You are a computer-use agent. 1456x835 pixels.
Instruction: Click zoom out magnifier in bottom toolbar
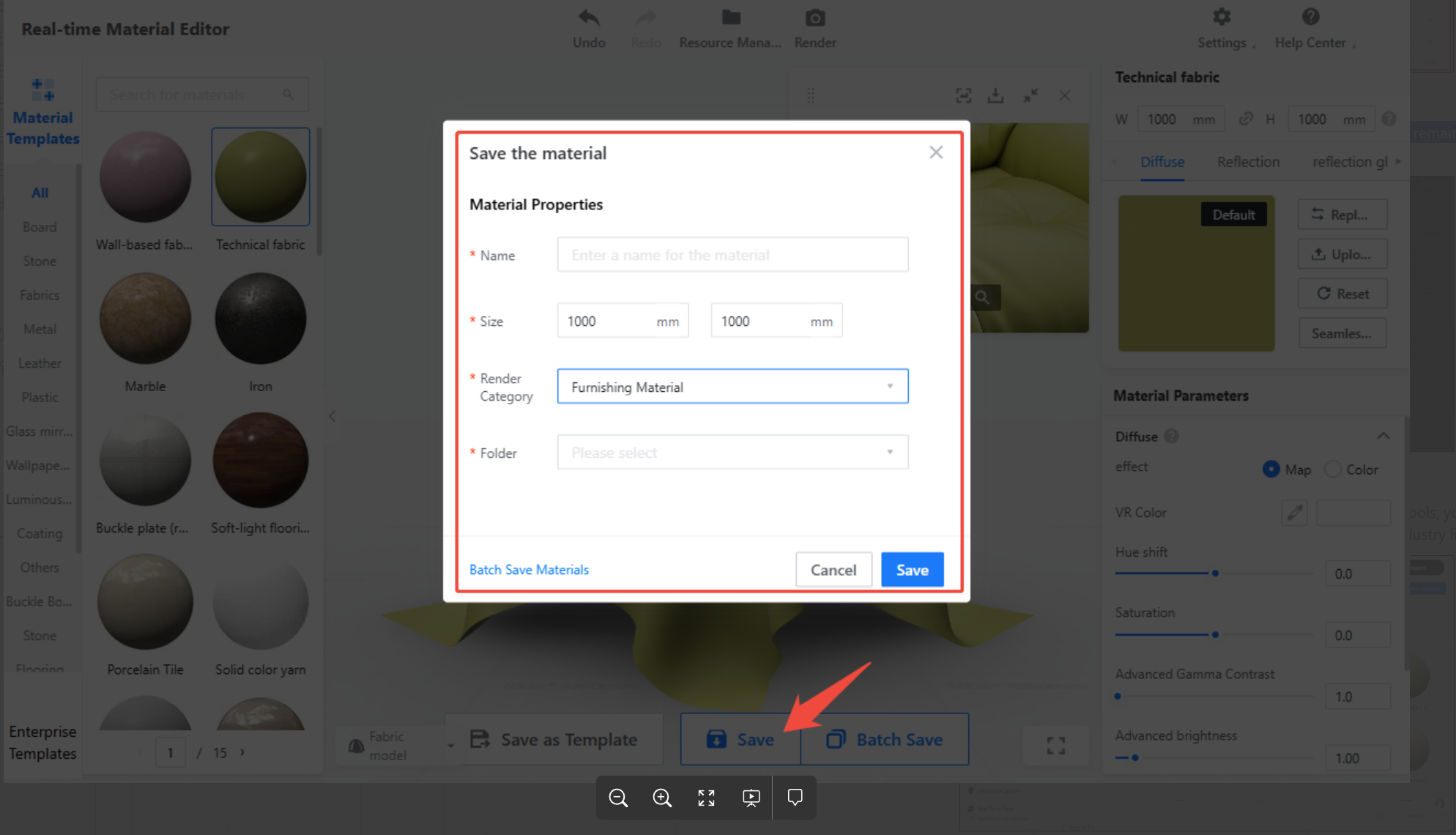click(618, 798)
